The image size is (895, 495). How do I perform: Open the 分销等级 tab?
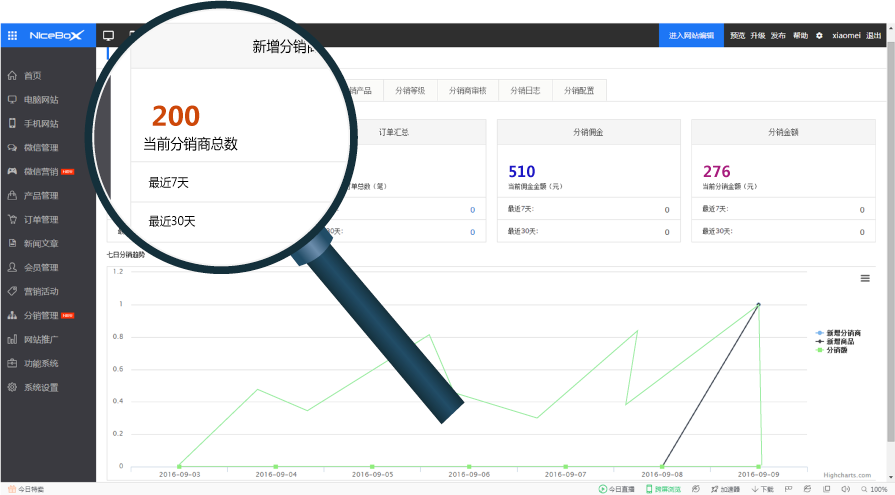[410, 90]
